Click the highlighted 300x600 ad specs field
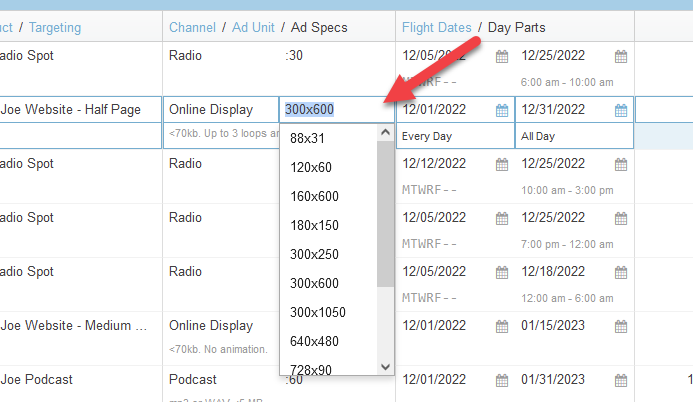693x402 pixels. coord(330,109)
